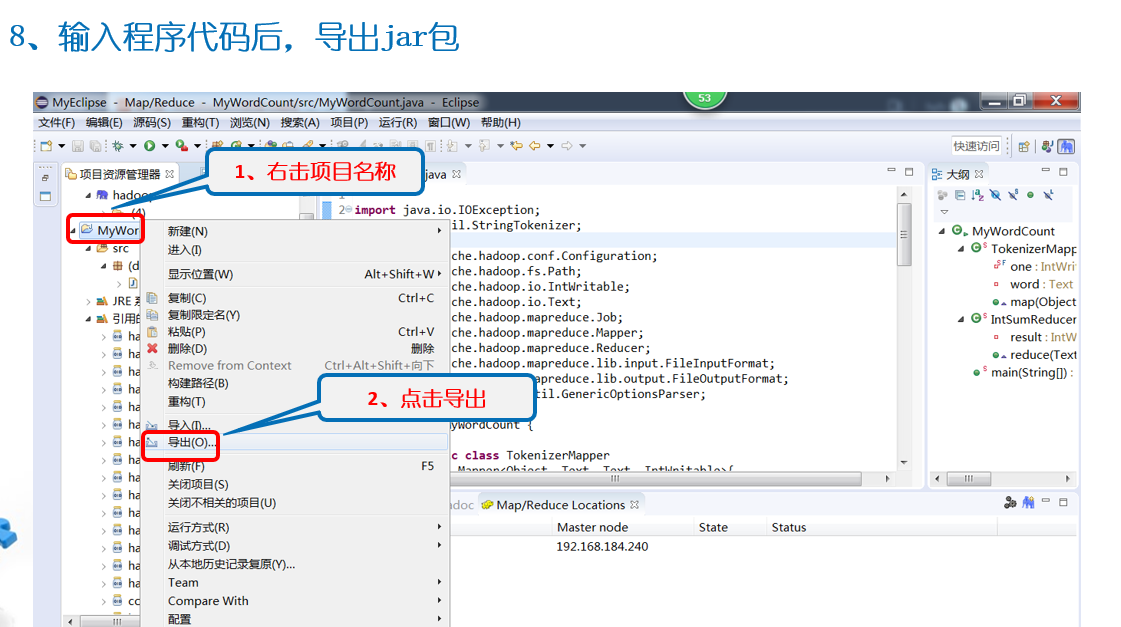The width and height of the screenshot is (1121, 627).
Task: Click the Debug bug icon in toolbar
Action: [x=118, y=146]
